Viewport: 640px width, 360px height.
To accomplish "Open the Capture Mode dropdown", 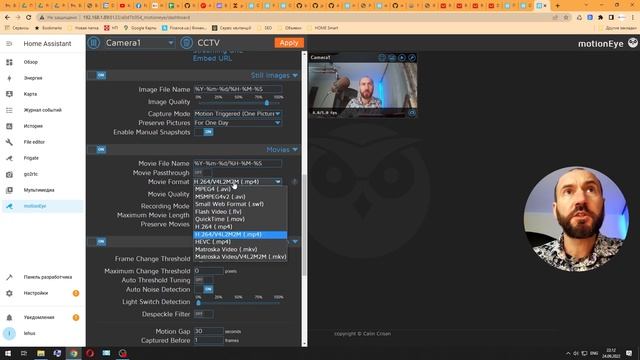I will 238,113.
